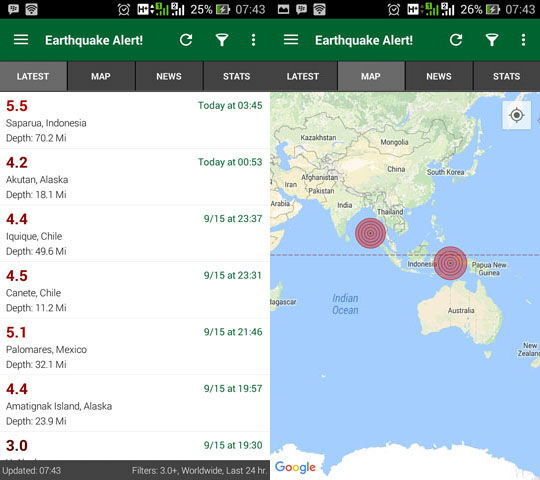
Task: Open overflow three-dot menu in left screen
Action: (x=253, y=40)
